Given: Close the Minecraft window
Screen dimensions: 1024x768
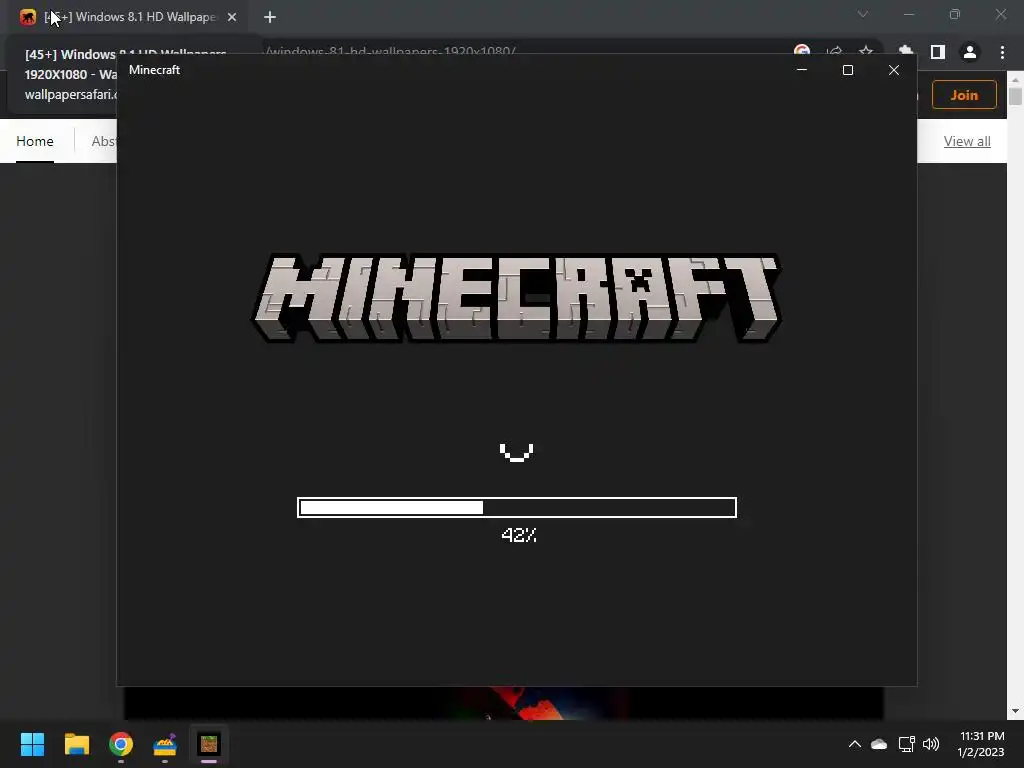Looking at the screenshot, I should 894,70.
